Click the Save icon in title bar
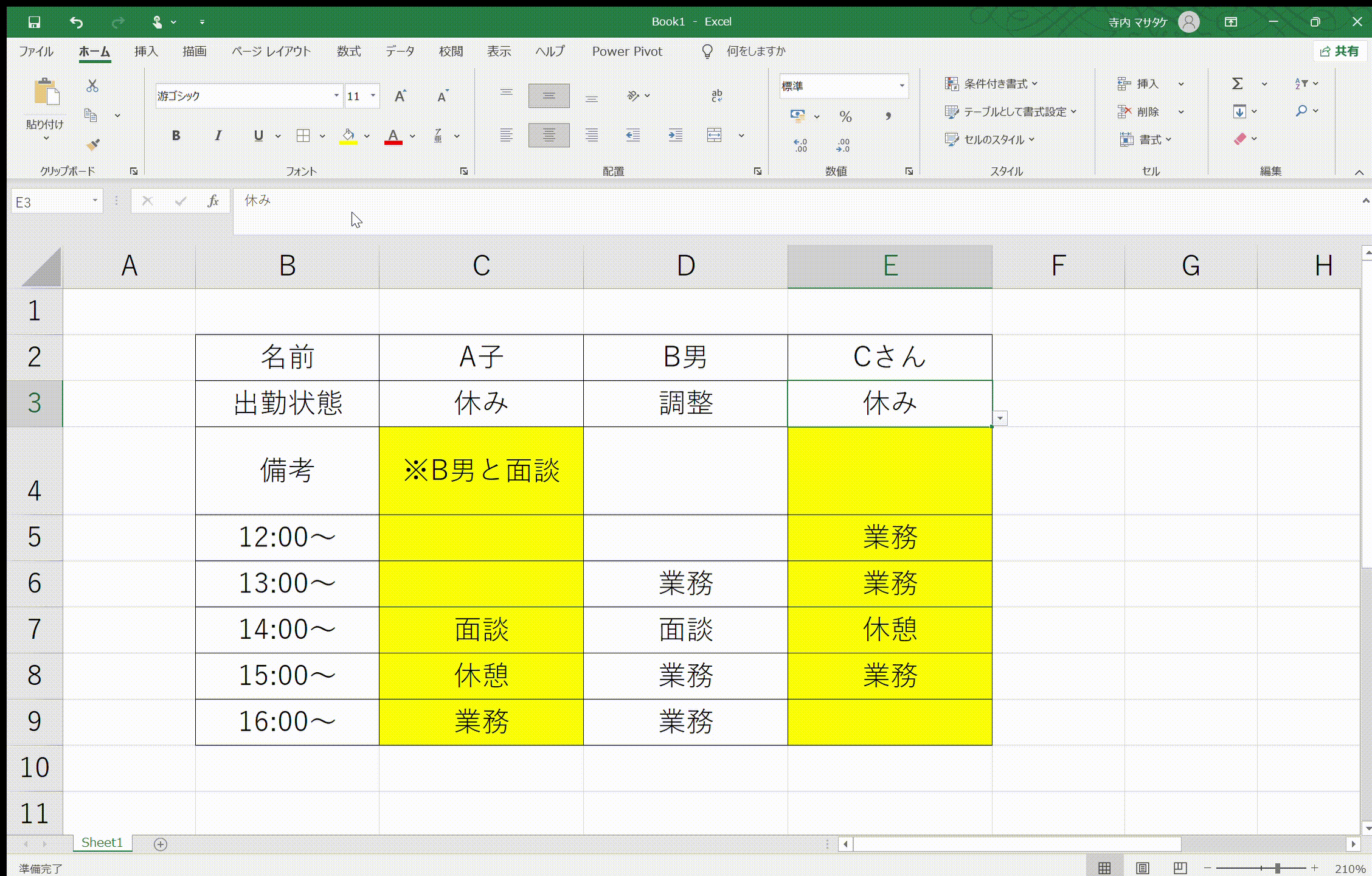This screenshot has height=876, width=1372. click(34, 22)
